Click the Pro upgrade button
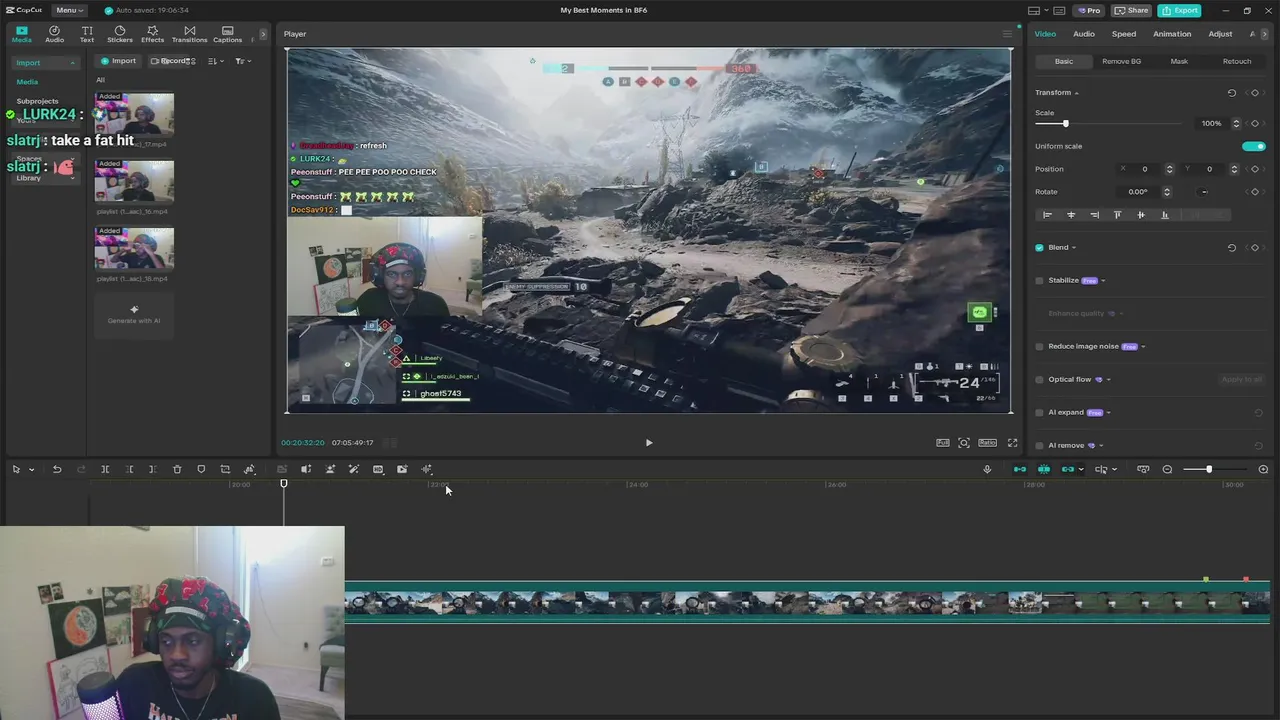The width and height of the screenshot is (1280, 720). point(1089,10)
